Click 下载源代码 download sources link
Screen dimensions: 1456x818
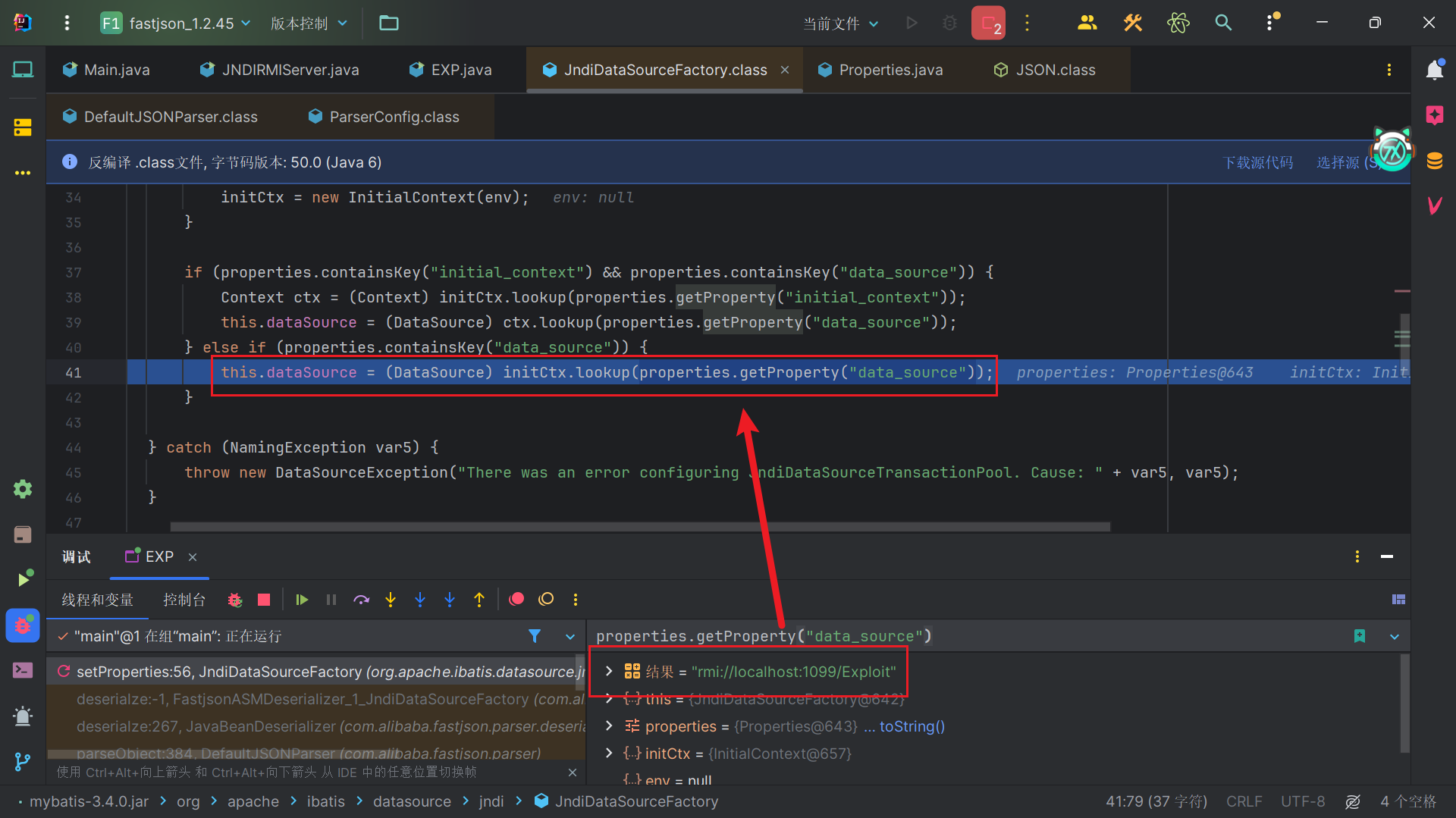1257,162
